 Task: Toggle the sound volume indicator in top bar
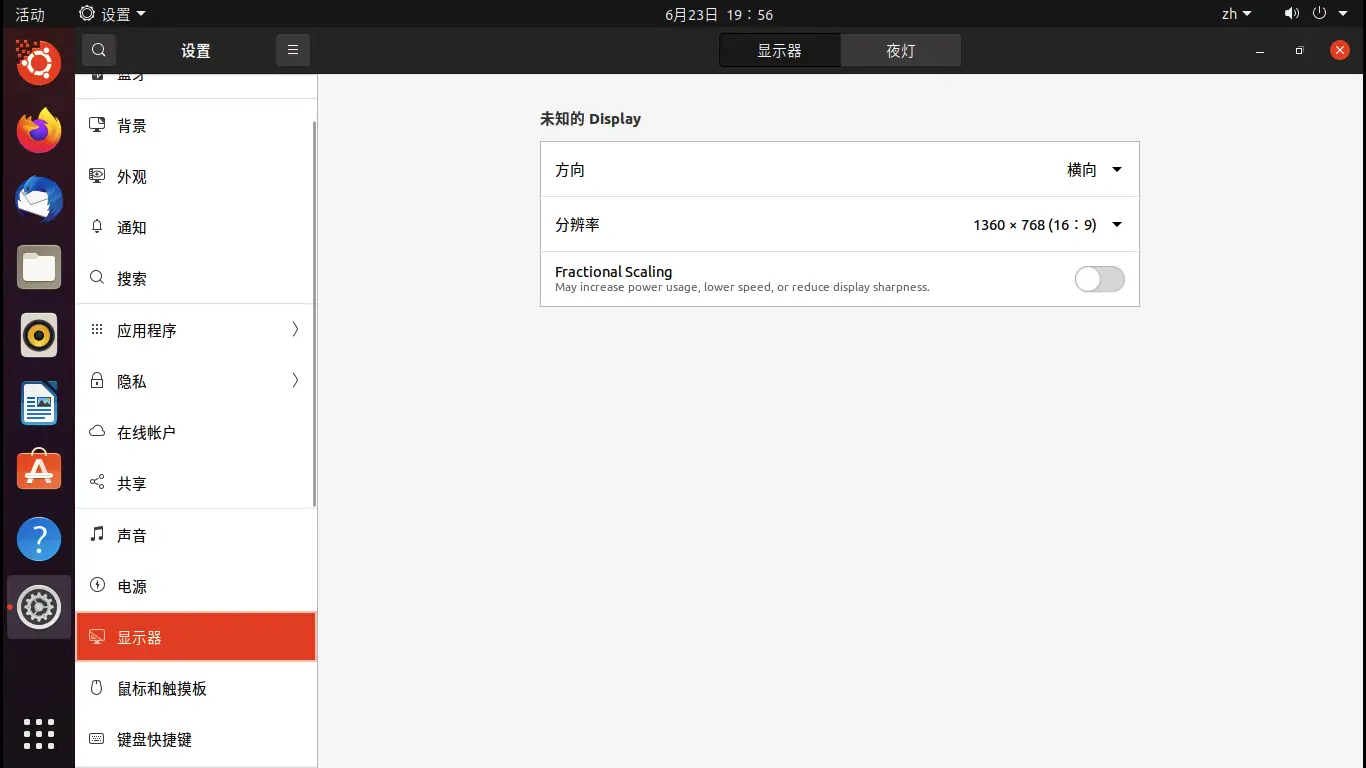(x=1291, y=14)
